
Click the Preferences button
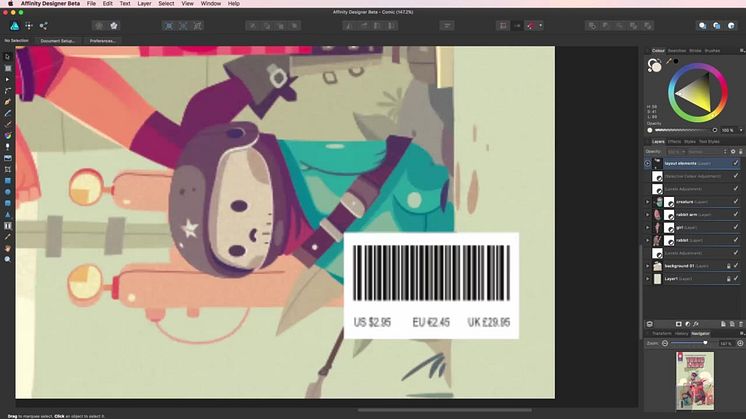point(102,41)
